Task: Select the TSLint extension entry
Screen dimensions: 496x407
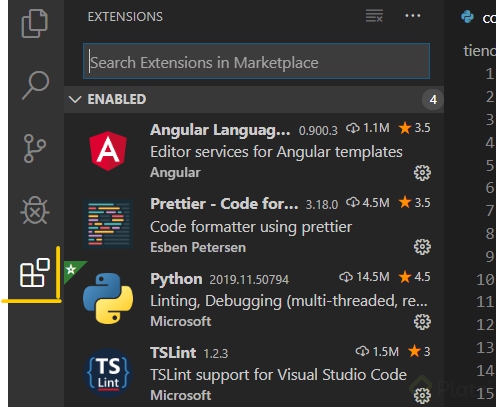Action: [x=254, y=373]
